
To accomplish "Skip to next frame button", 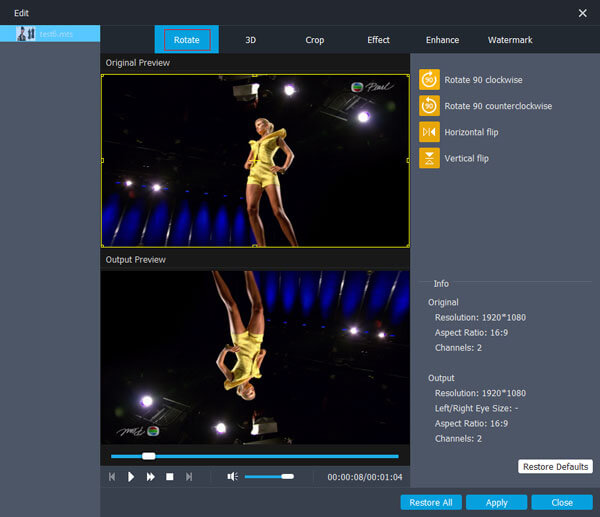I will [x=189, y=477].
